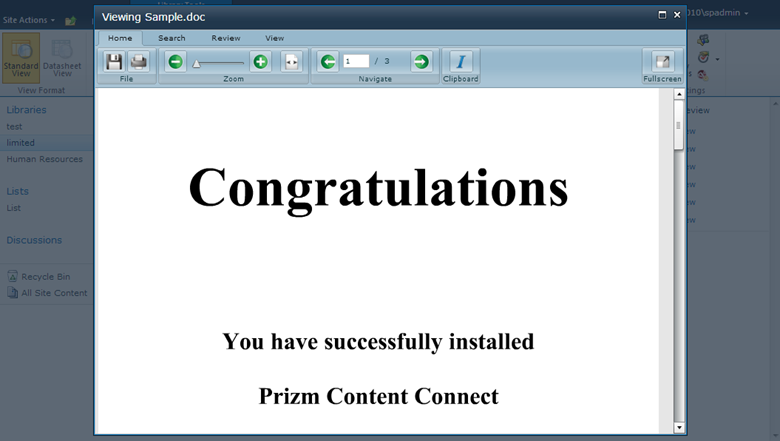Click the document scrollbar up arrow
The width and height of the screenshot is (780, 441).
(x=679, y=94)
